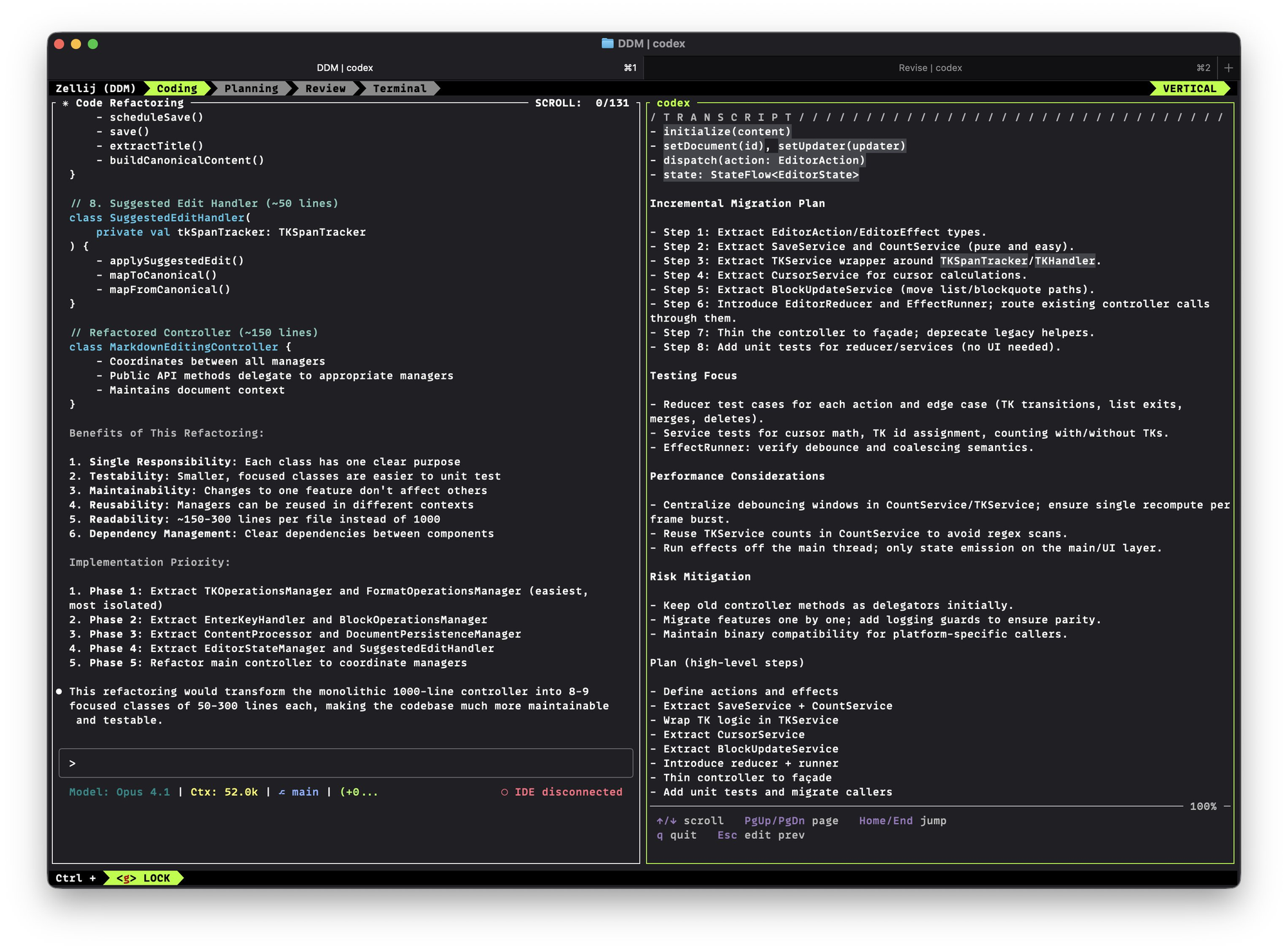Click the codex pane title
Screen dimensions: 1288x951
(x=673, y=103)
